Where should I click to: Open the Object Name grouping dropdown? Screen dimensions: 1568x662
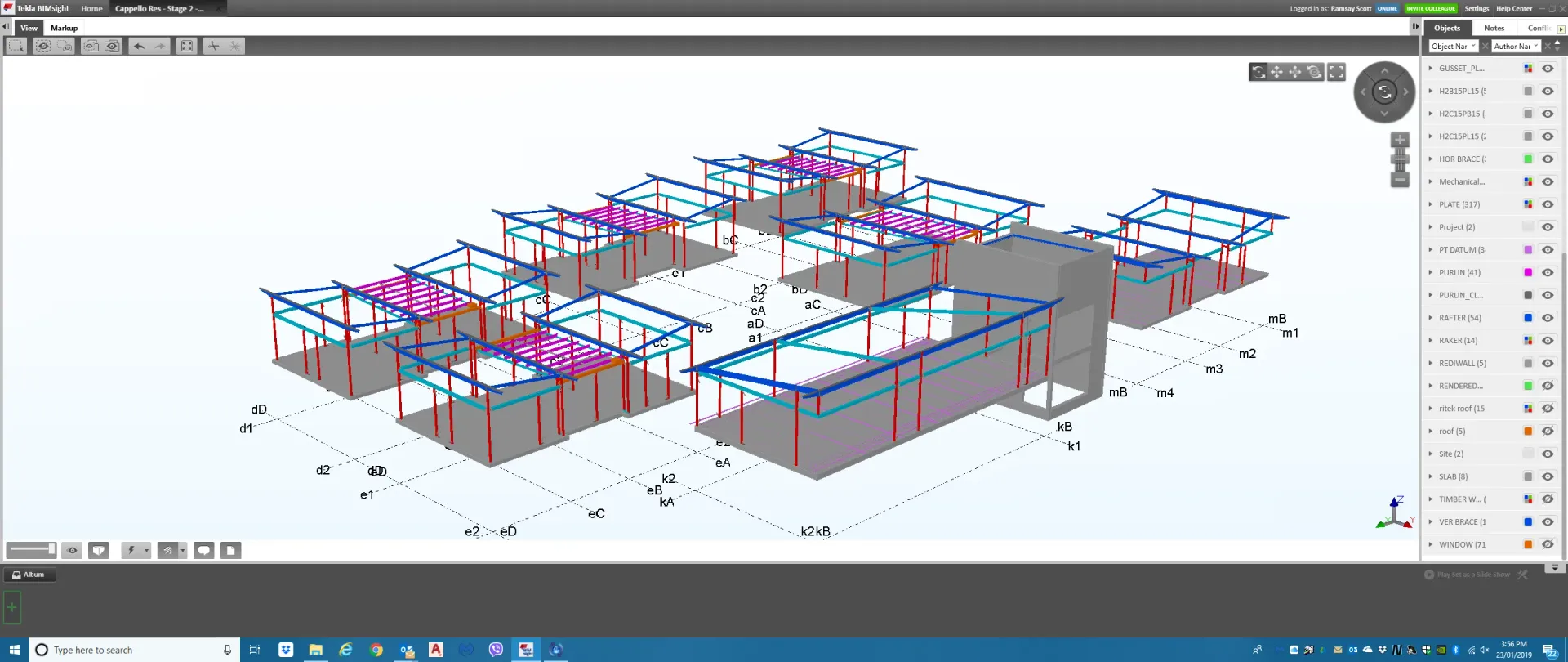tap(1453, 47)
